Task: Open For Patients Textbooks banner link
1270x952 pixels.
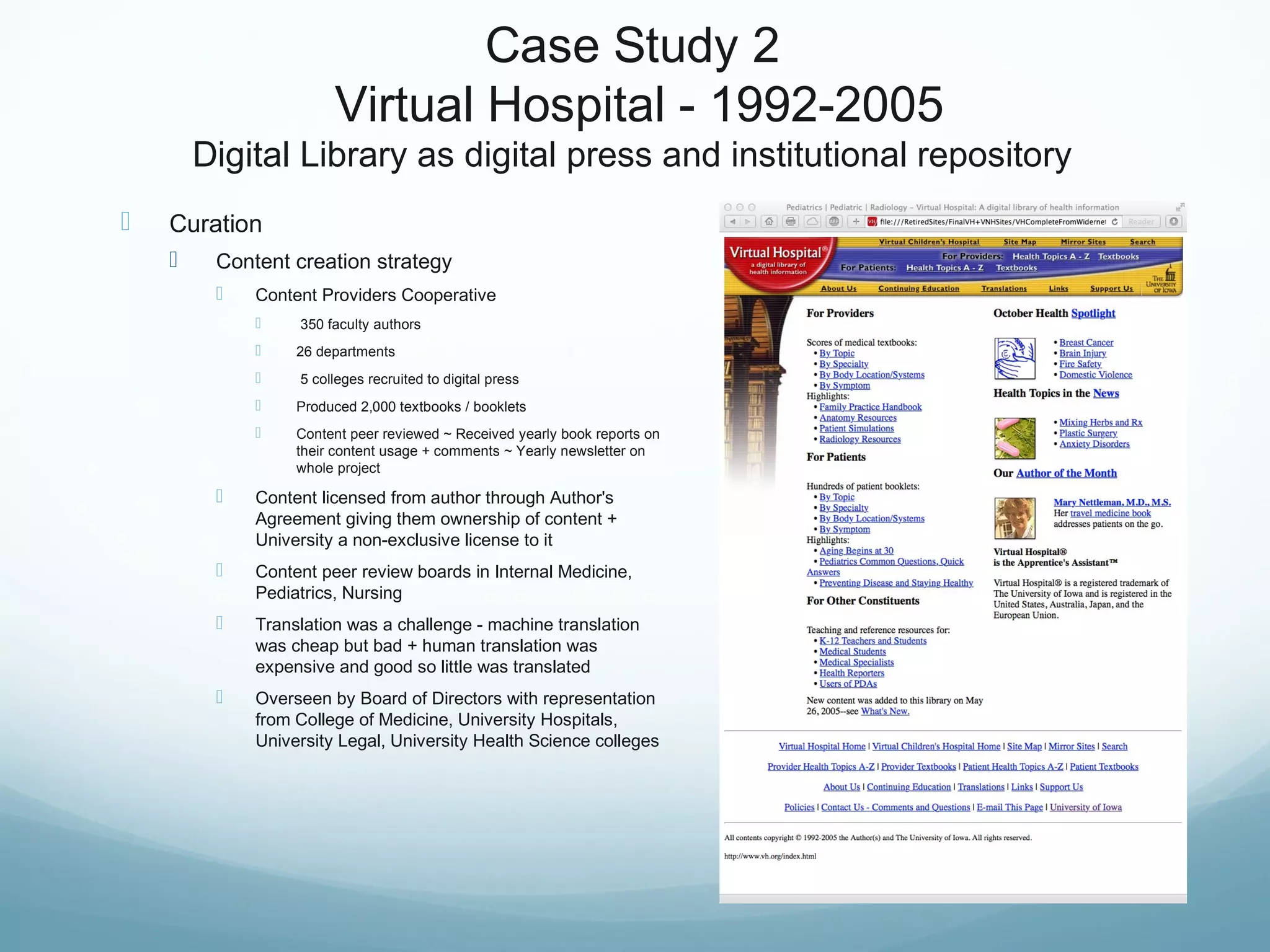Action: point(1016,268)
